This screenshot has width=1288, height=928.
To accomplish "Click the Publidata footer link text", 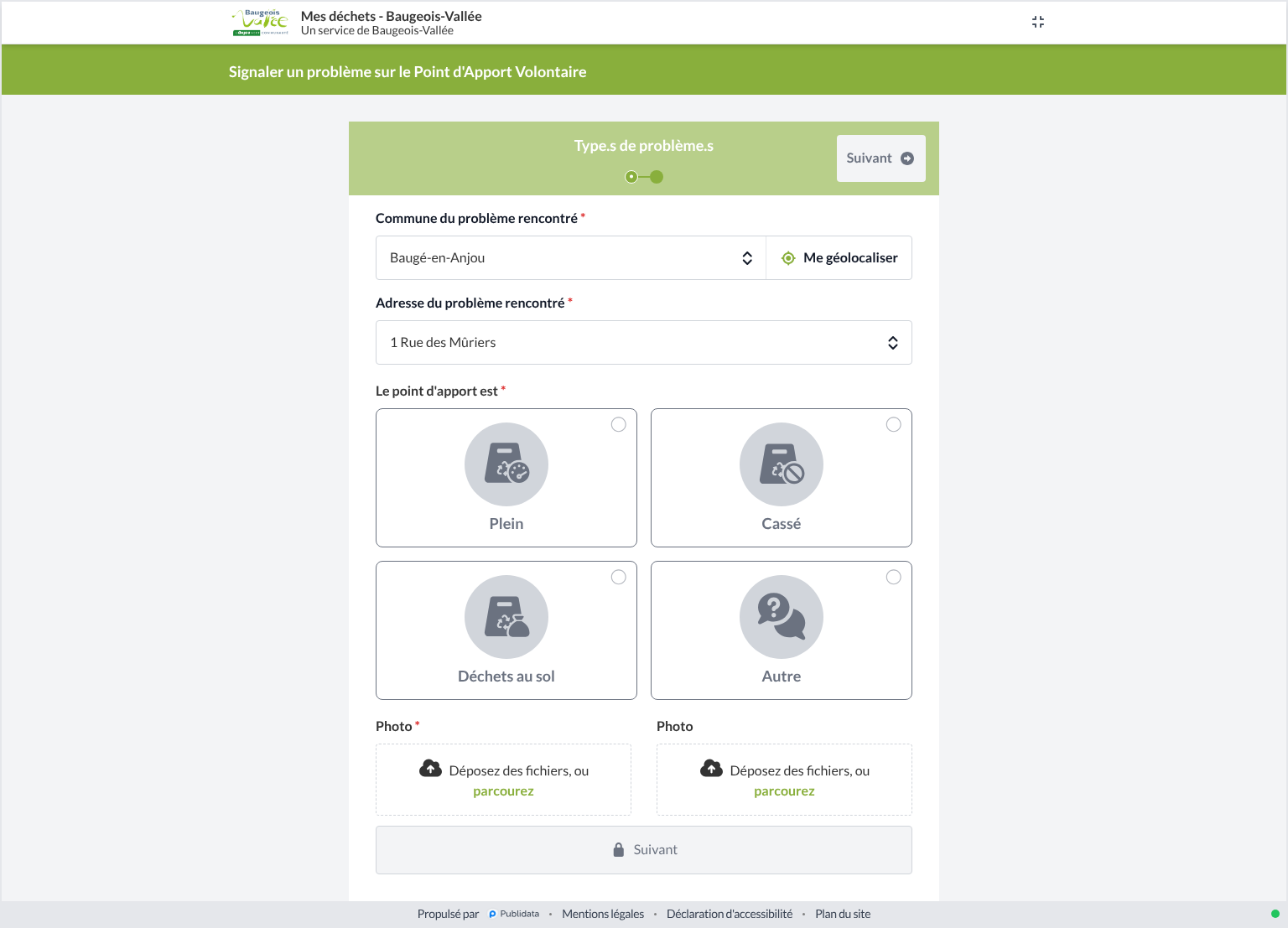I will [520, 914].
